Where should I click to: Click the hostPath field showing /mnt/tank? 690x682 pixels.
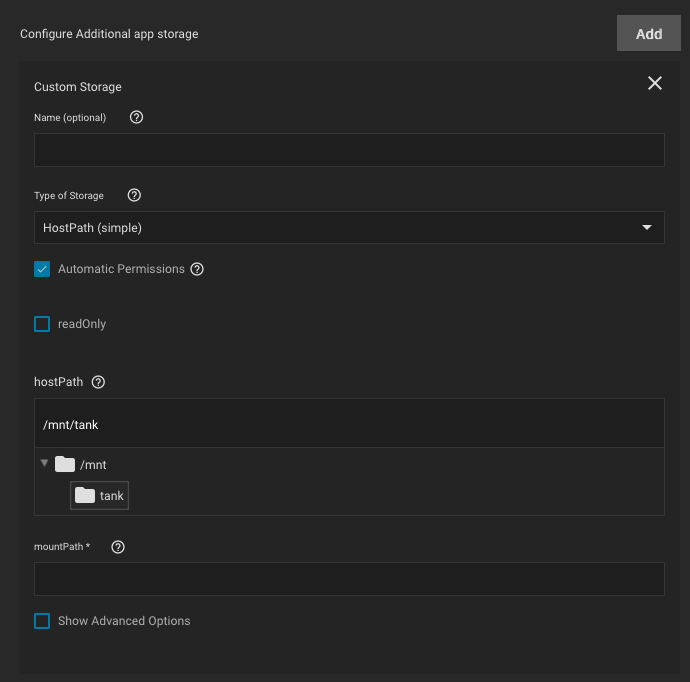[349, 423]
